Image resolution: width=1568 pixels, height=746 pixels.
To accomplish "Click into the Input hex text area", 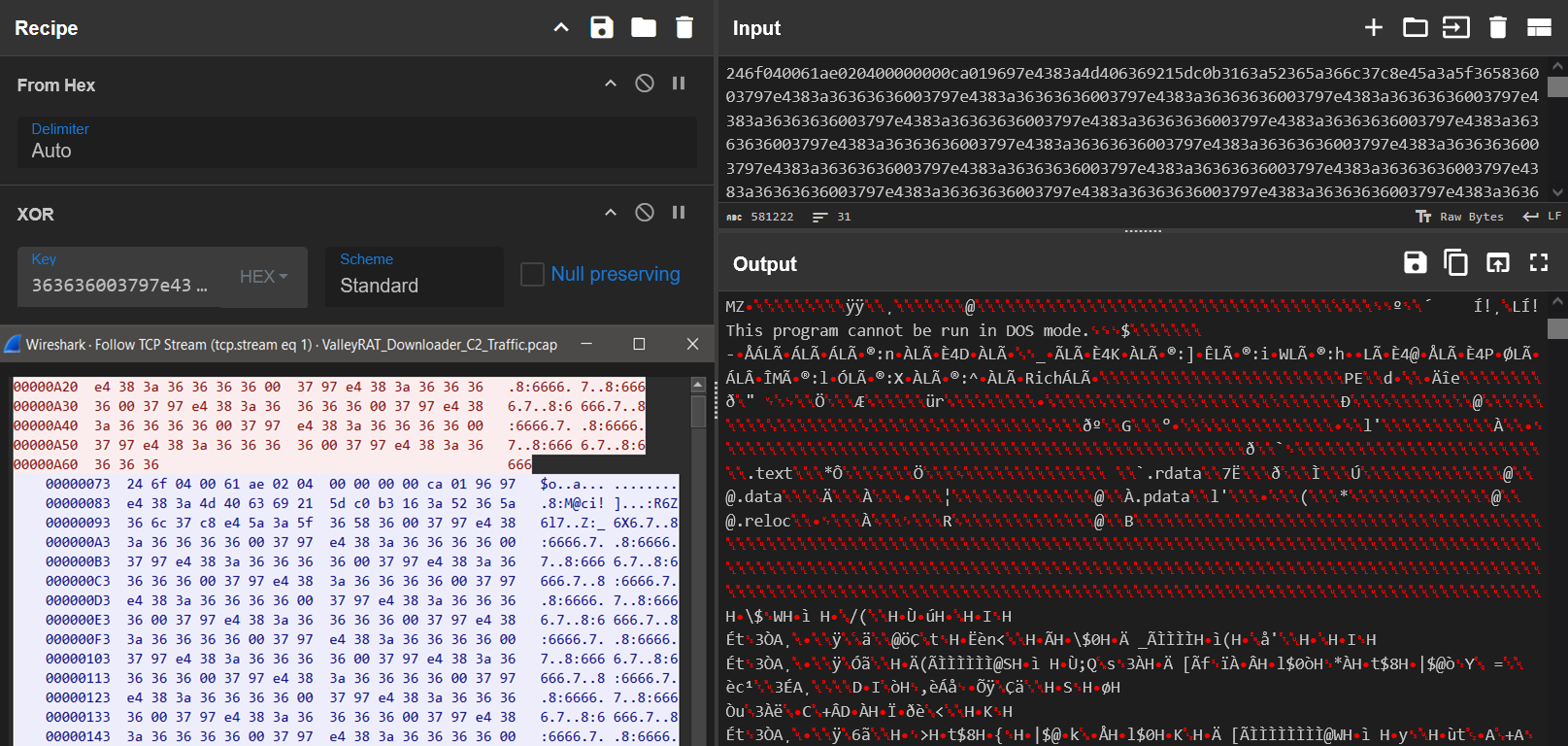I will tap(1132, 132).
